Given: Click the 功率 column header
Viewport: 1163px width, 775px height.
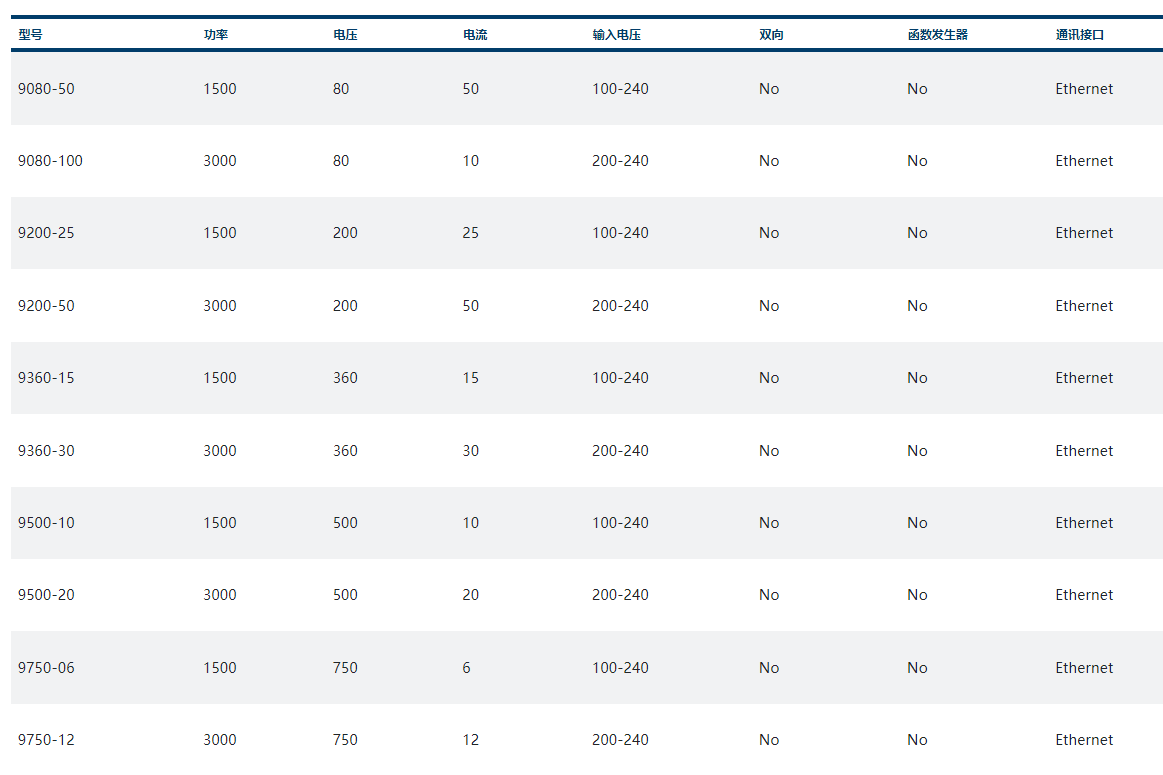Looking at the screenshot, I should 216,35.
